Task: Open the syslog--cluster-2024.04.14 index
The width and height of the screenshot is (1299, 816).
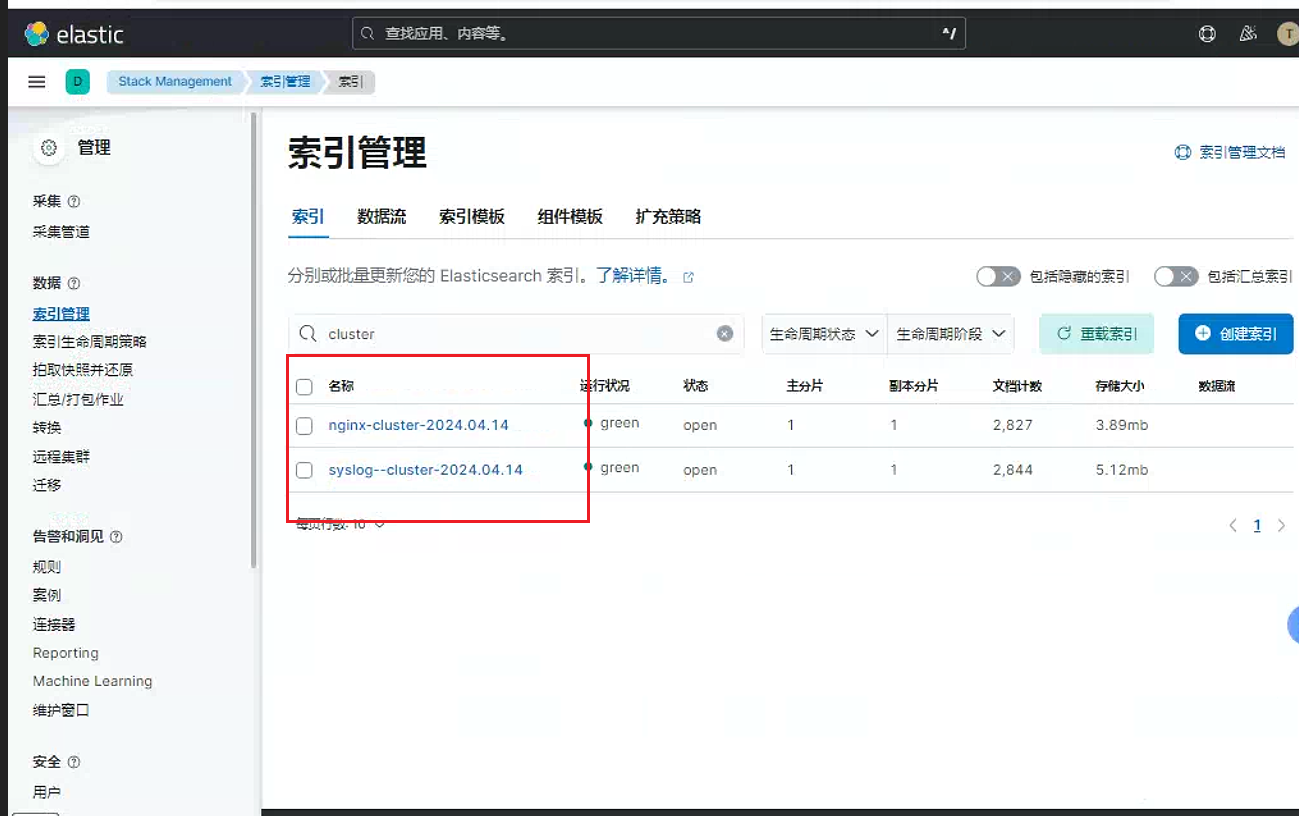Action: point(425,470)
